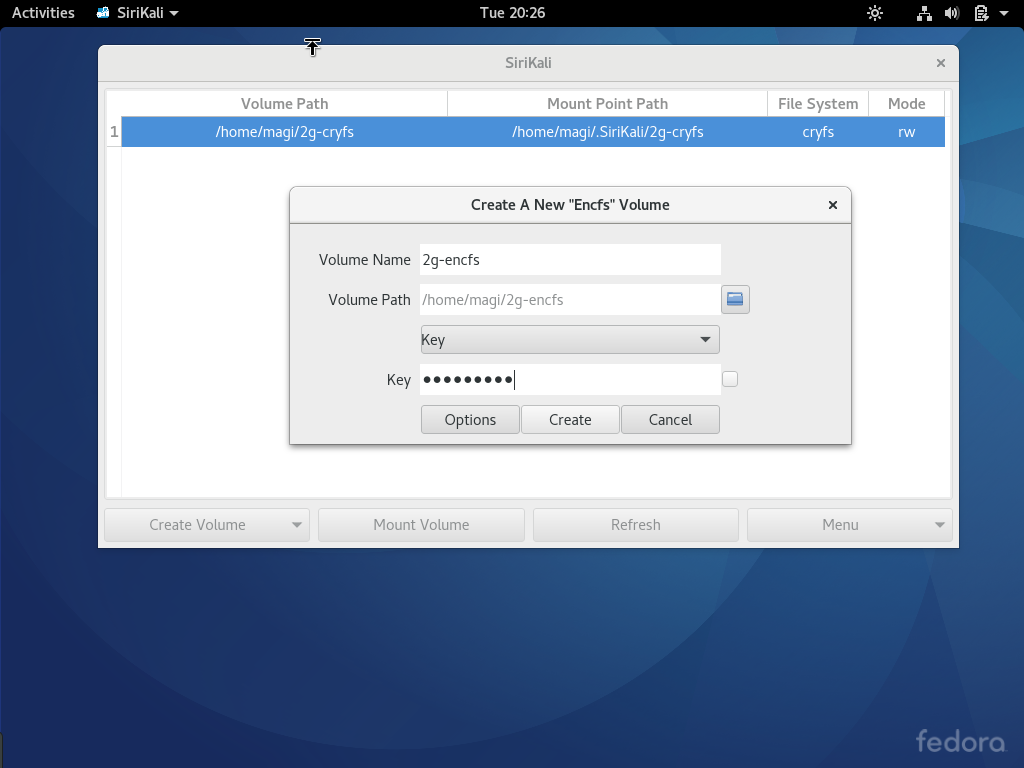Select the Mount Point Path column header
The width and height of the screenshot is (1024, 768).
[607, 104]
